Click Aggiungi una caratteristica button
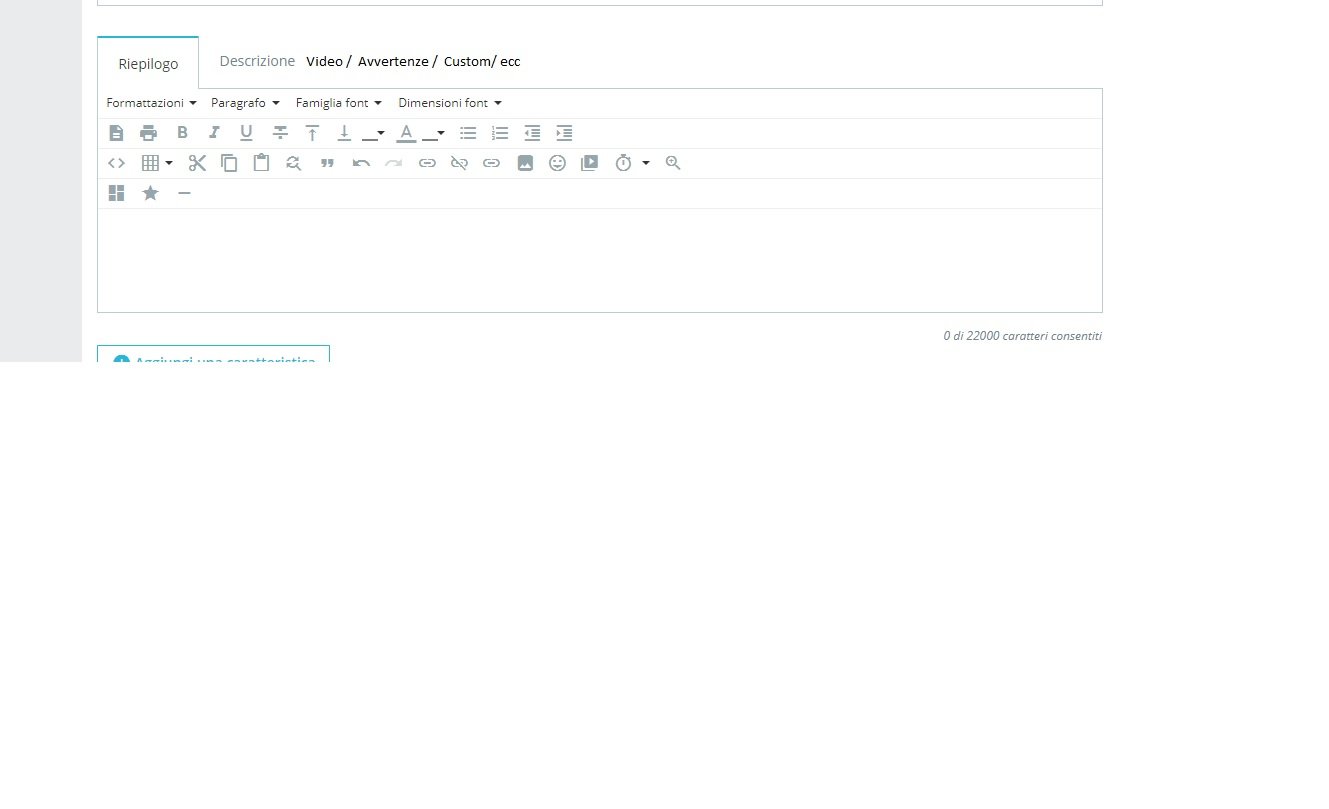 pos(213,355)
